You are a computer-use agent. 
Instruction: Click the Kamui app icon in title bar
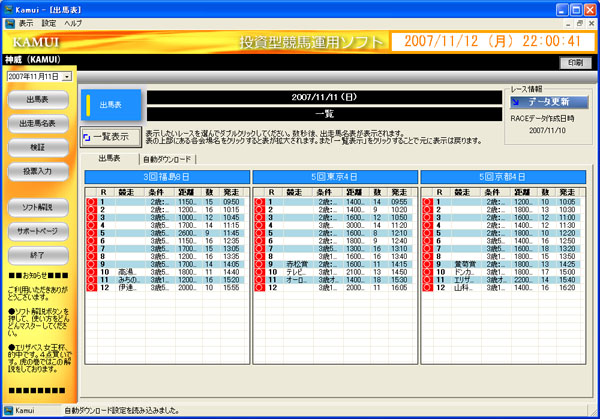click(10, 8)
